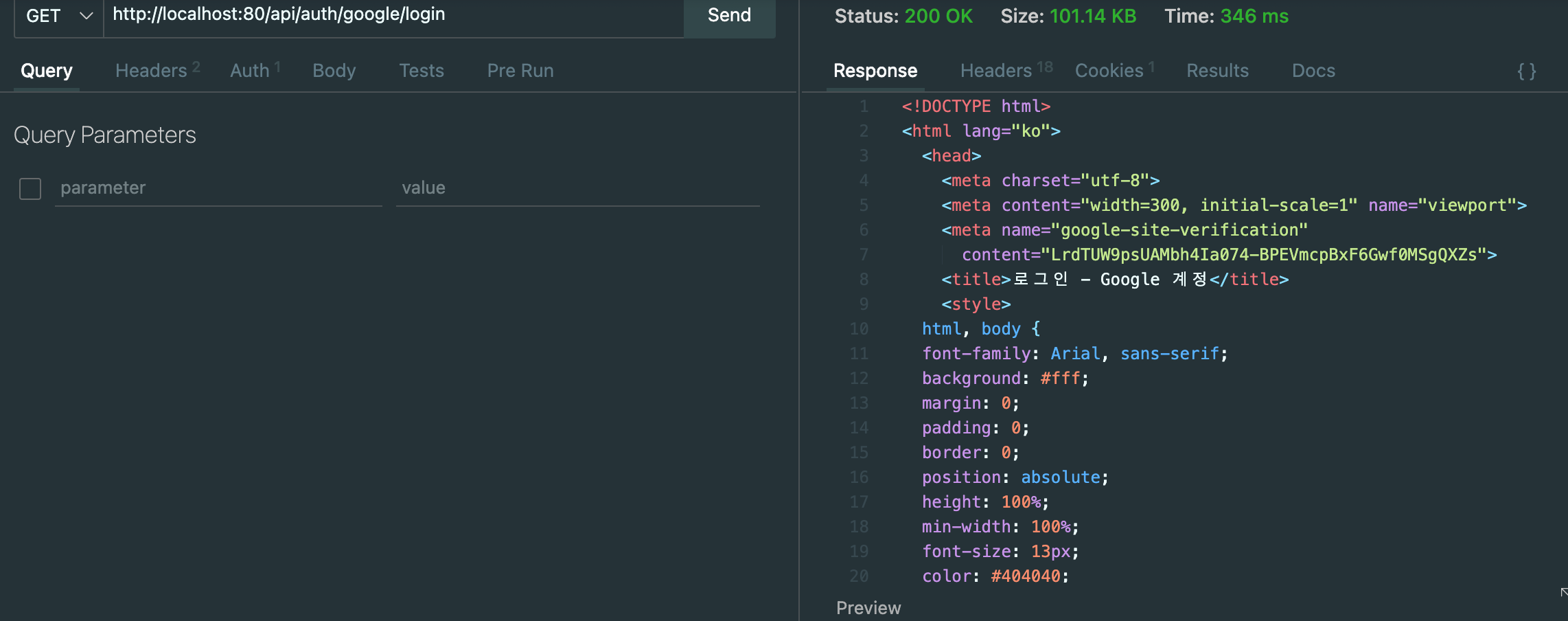The width and height of the screenshot is (1568, 621).
Task: Click the 'height: 100%;' line
Action: [986, 502]
